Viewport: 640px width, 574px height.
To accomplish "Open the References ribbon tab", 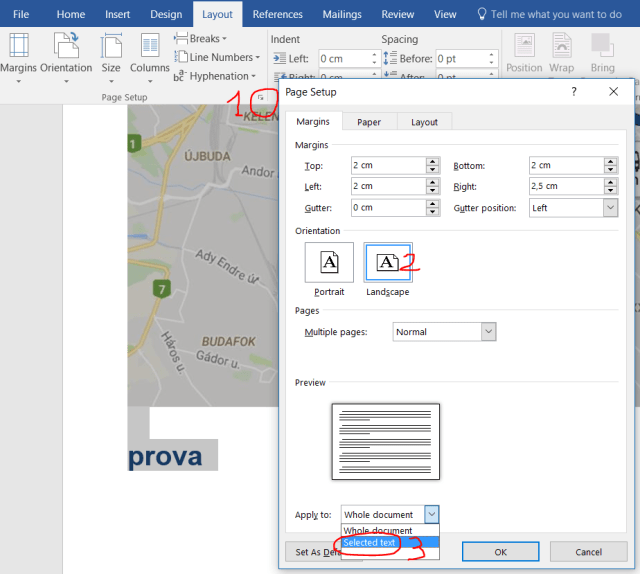I will tap(278, 14).
